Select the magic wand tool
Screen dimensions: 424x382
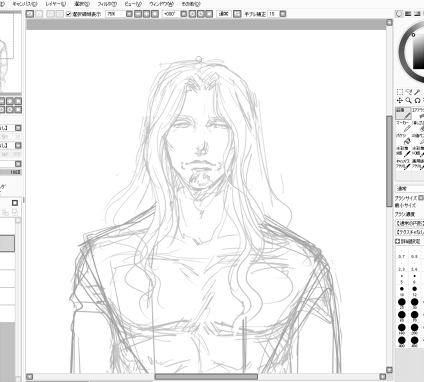coord(417,92)
